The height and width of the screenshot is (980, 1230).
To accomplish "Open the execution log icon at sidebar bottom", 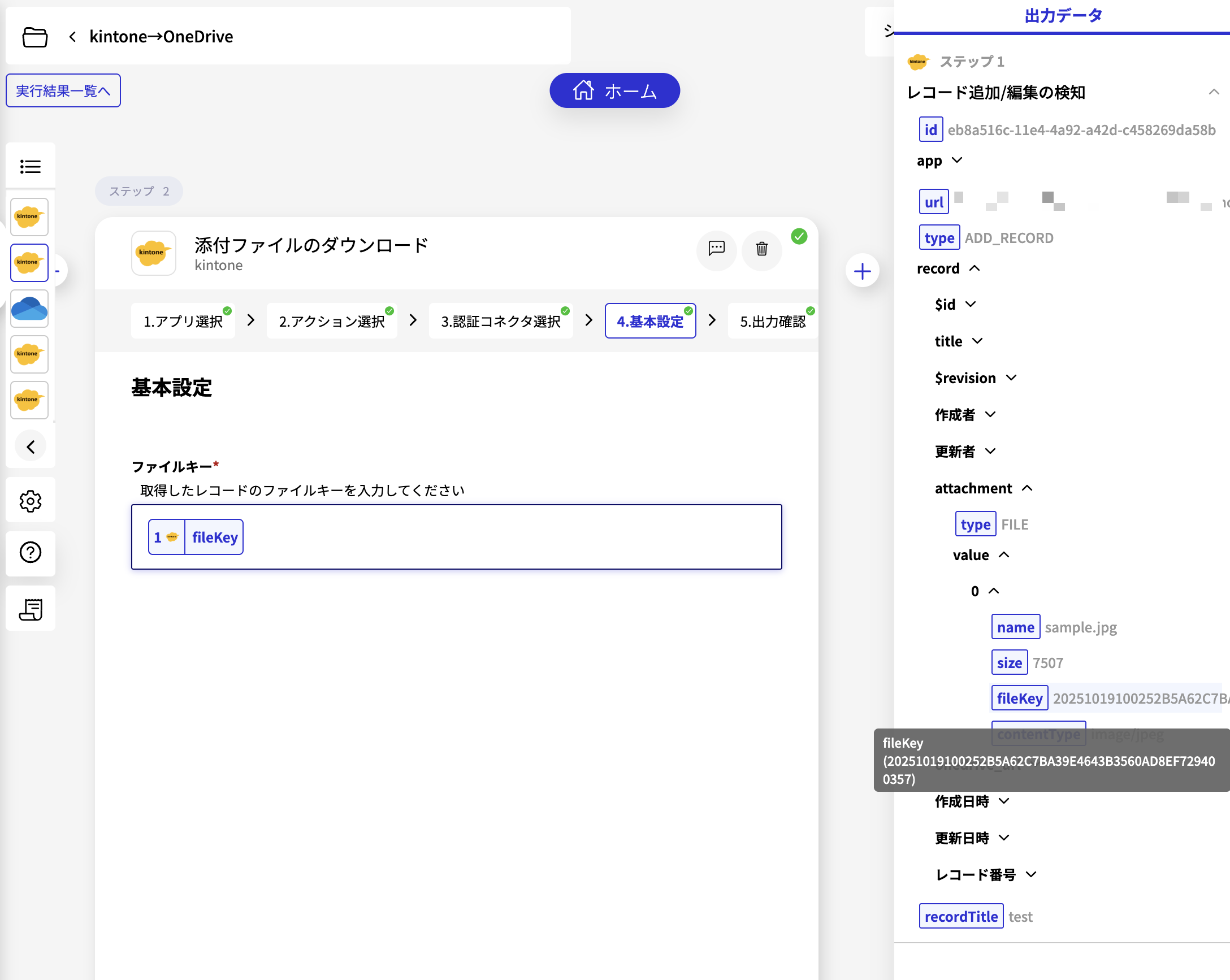I will 30,608.
